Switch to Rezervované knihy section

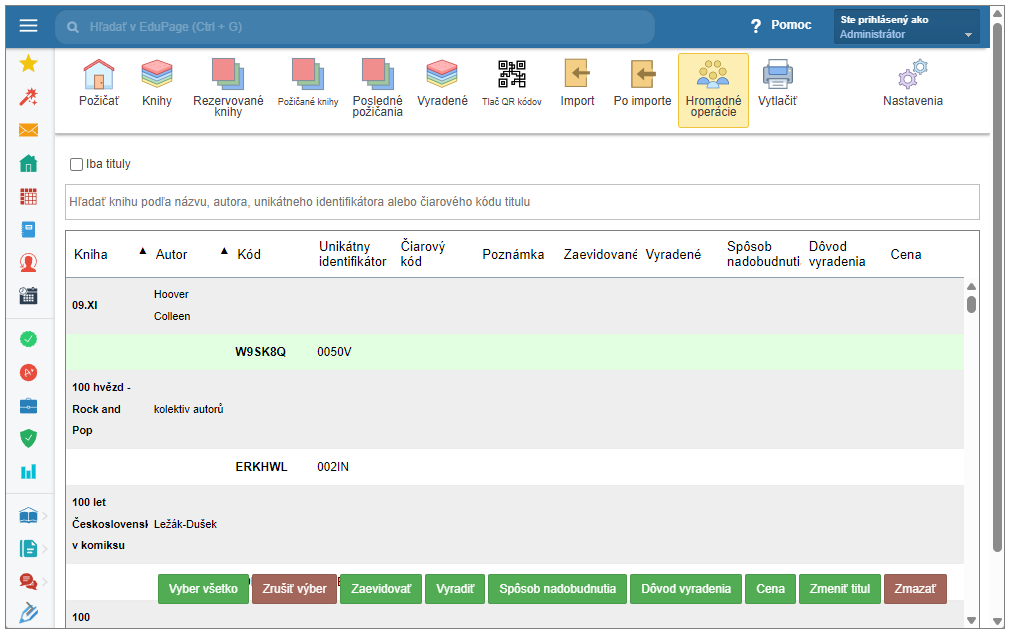228,75
